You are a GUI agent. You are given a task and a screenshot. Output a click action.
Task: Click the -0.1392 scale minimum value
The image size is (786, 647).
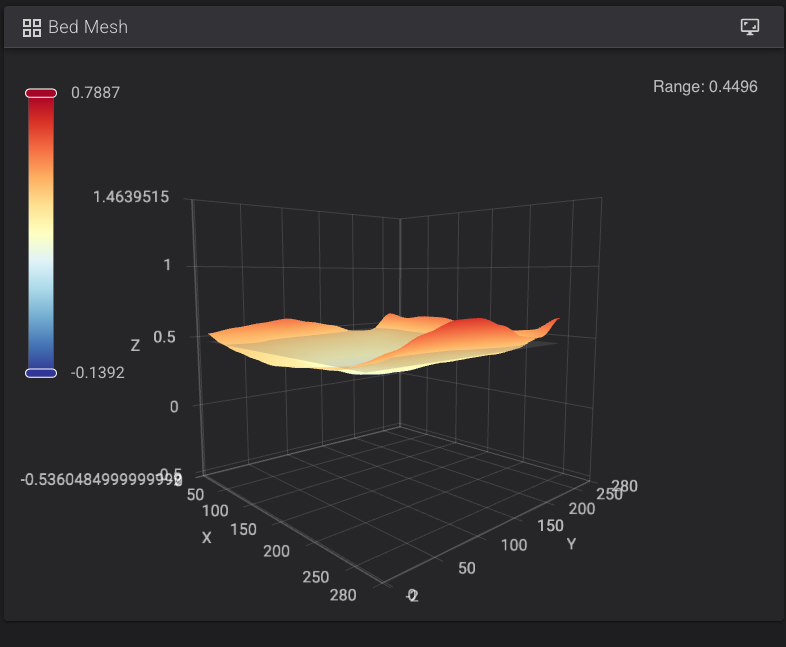(x=97, y=373)
